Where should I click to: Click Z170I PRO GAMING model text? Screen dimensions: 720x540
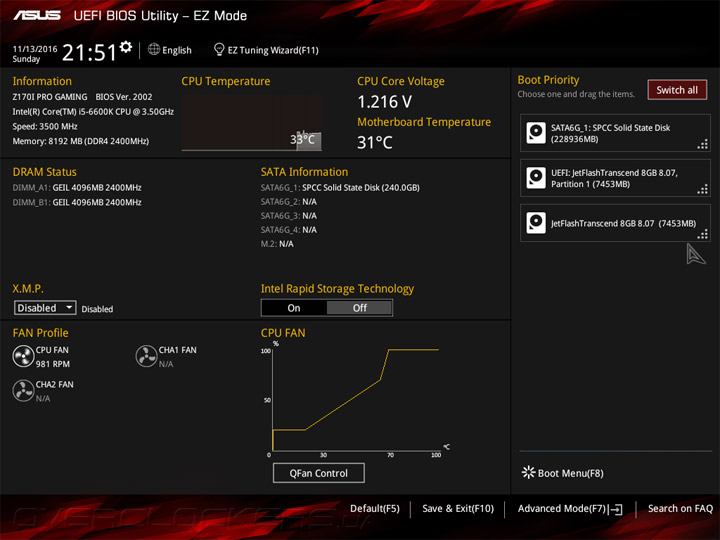(50, 97)
